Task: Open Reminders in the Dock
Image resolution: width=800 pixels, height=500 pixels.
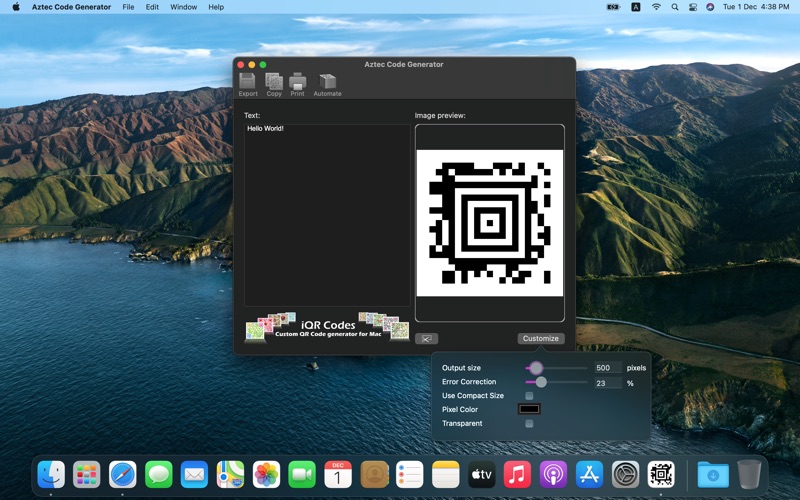Action: point(410,475)
